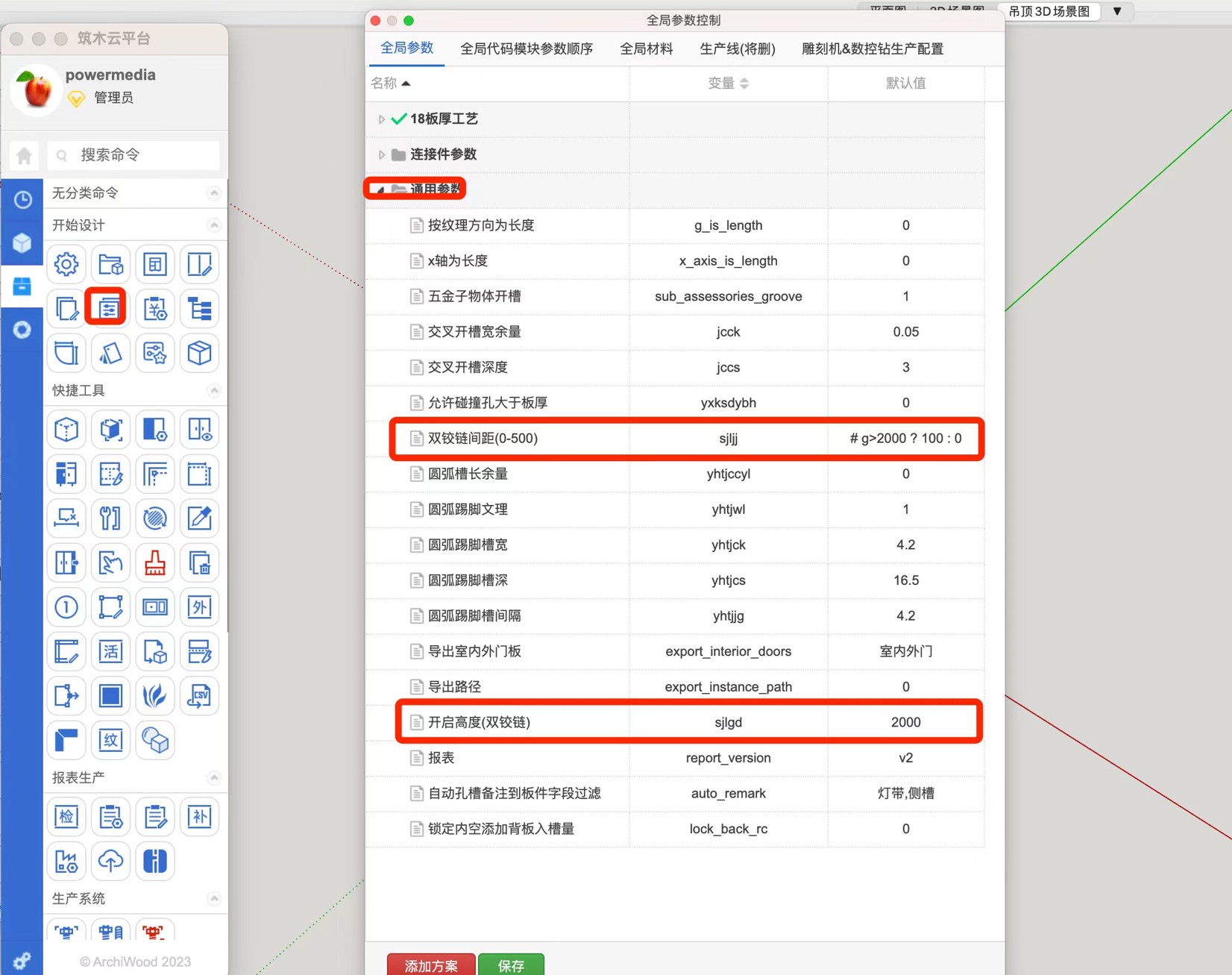Viewport: 1232px width, 975px height.
Task: Open the 全局代码模块参数顺序 tab
Action: [x=527, y=49]
